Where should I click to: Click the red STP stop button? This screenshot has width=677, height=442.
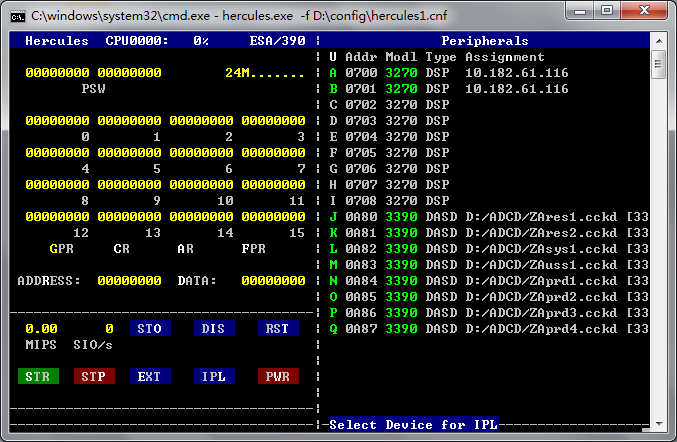(94, 376)
